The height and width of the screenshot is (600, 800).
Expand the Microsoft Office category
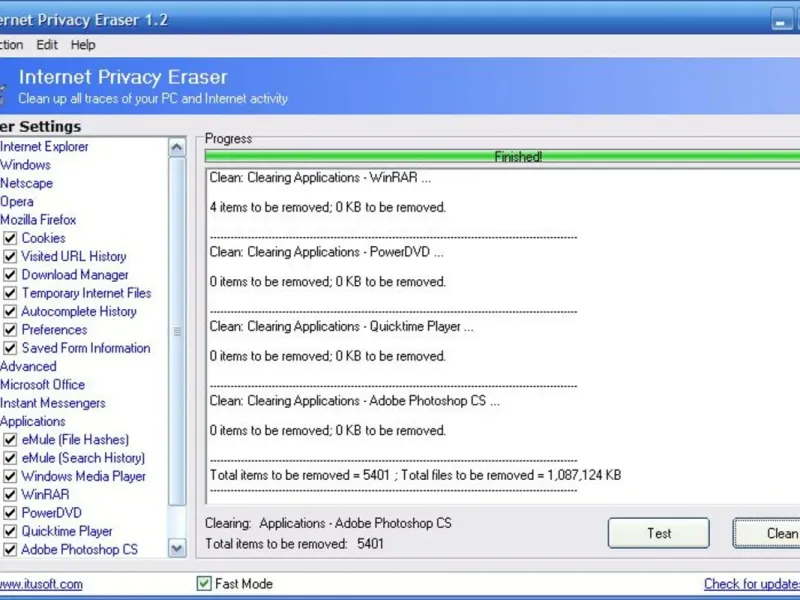coord(42,385)
